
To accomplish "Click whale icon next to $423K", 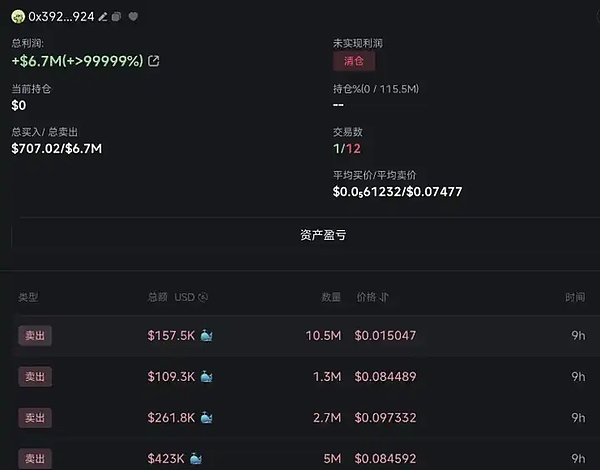I will tap(196, 459).
